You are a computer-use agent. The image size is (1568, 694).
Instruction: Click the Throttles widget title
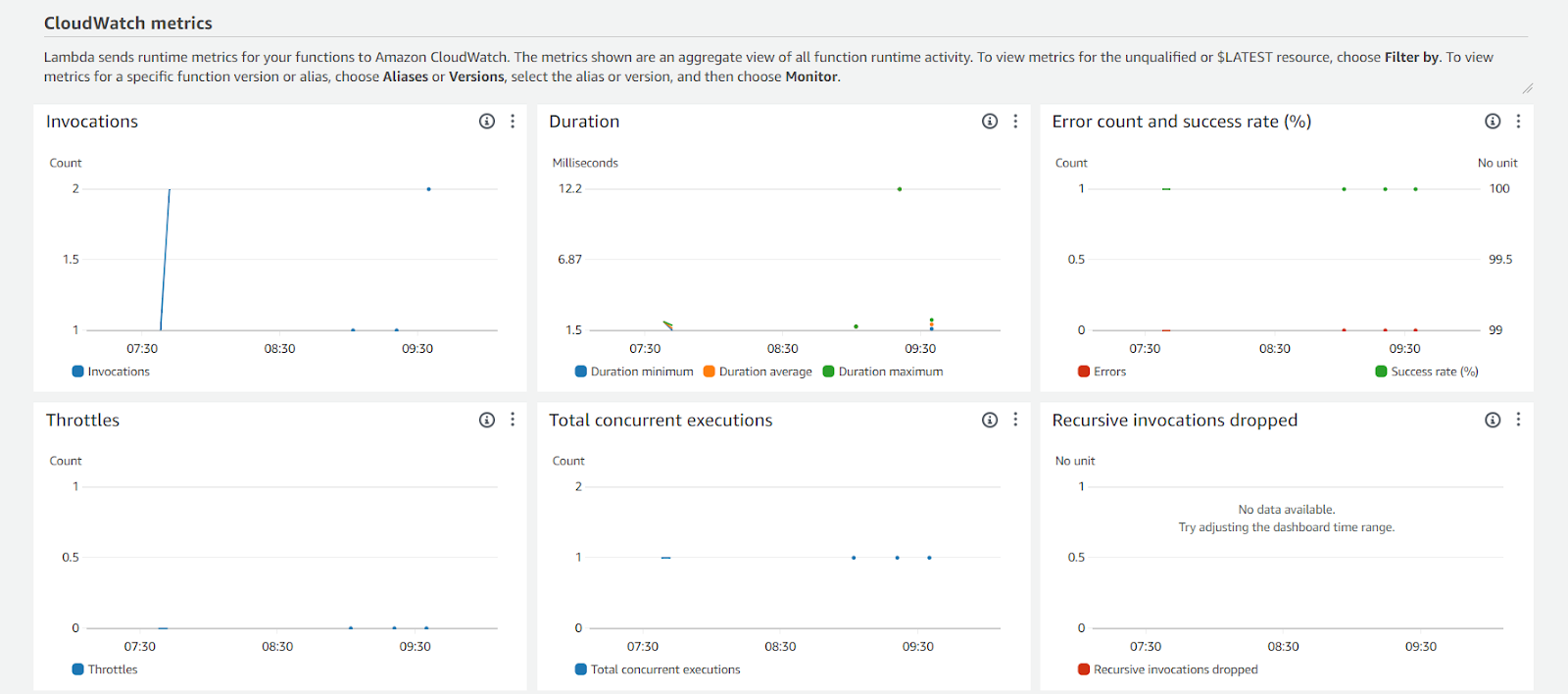tap(82, 420)
